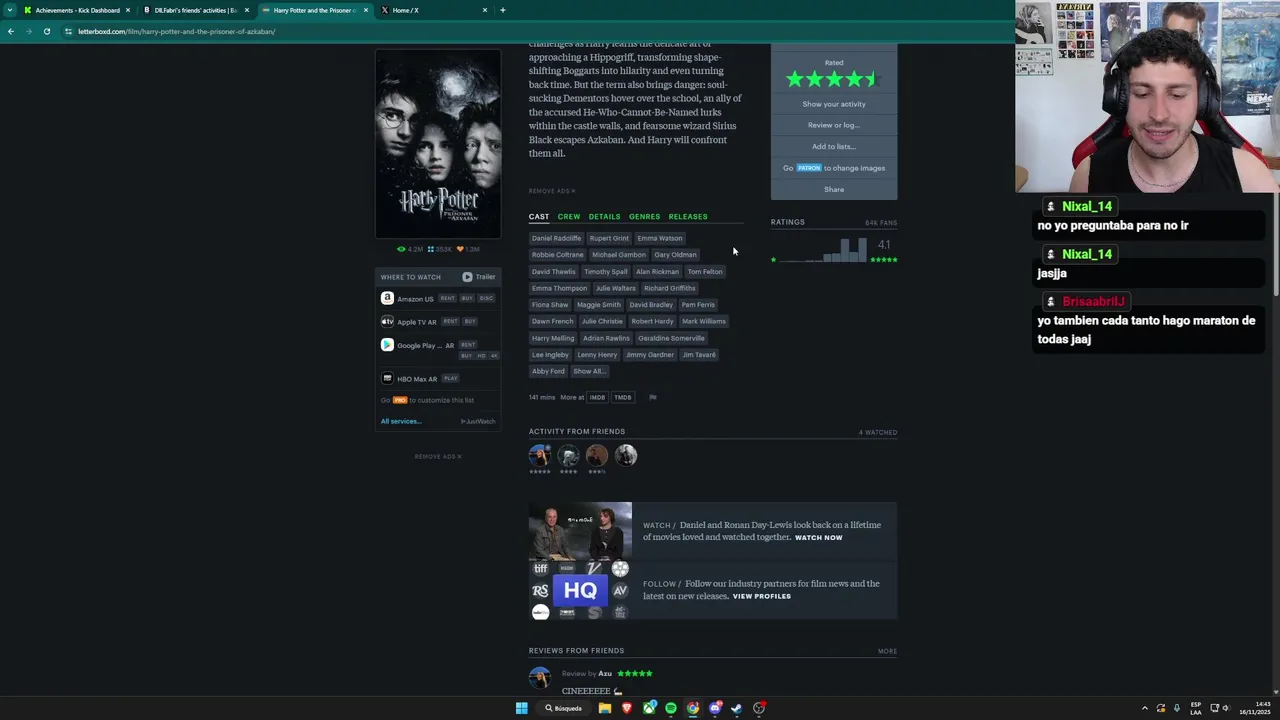
Task: Expand the full cast with Show All
Action: pyautogui.click(x=588, y=371)
